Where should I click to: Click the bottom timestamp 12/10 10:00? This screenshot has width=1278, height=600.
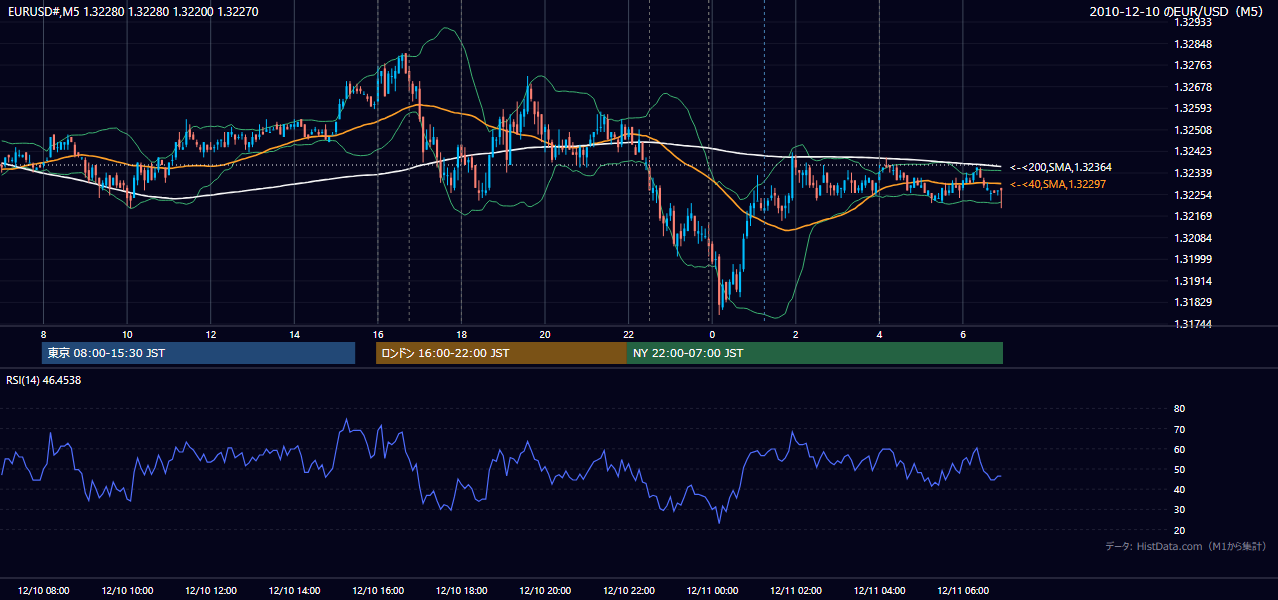[x=127, y=591]
